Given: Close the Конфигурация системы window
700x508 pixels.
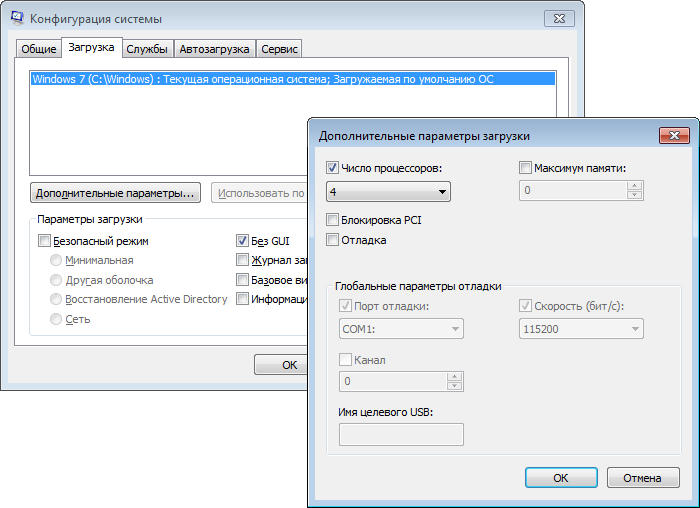Looking at the screenshot, I should (x=559, y=19).
